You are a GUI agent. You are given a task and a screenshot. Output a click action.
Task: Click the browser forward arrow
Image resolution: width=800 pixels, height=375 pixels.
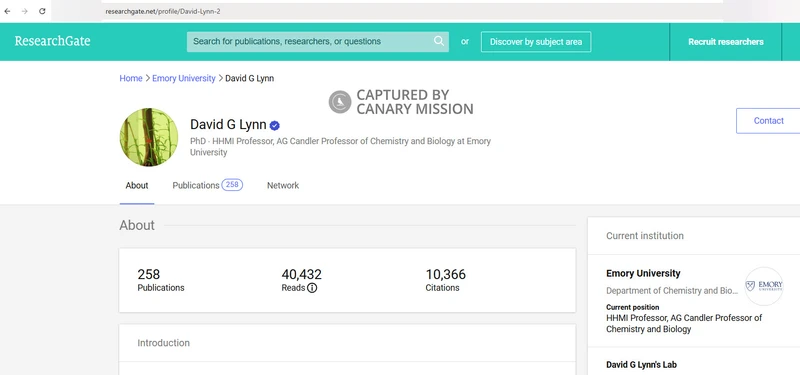[x=24, y=11]
